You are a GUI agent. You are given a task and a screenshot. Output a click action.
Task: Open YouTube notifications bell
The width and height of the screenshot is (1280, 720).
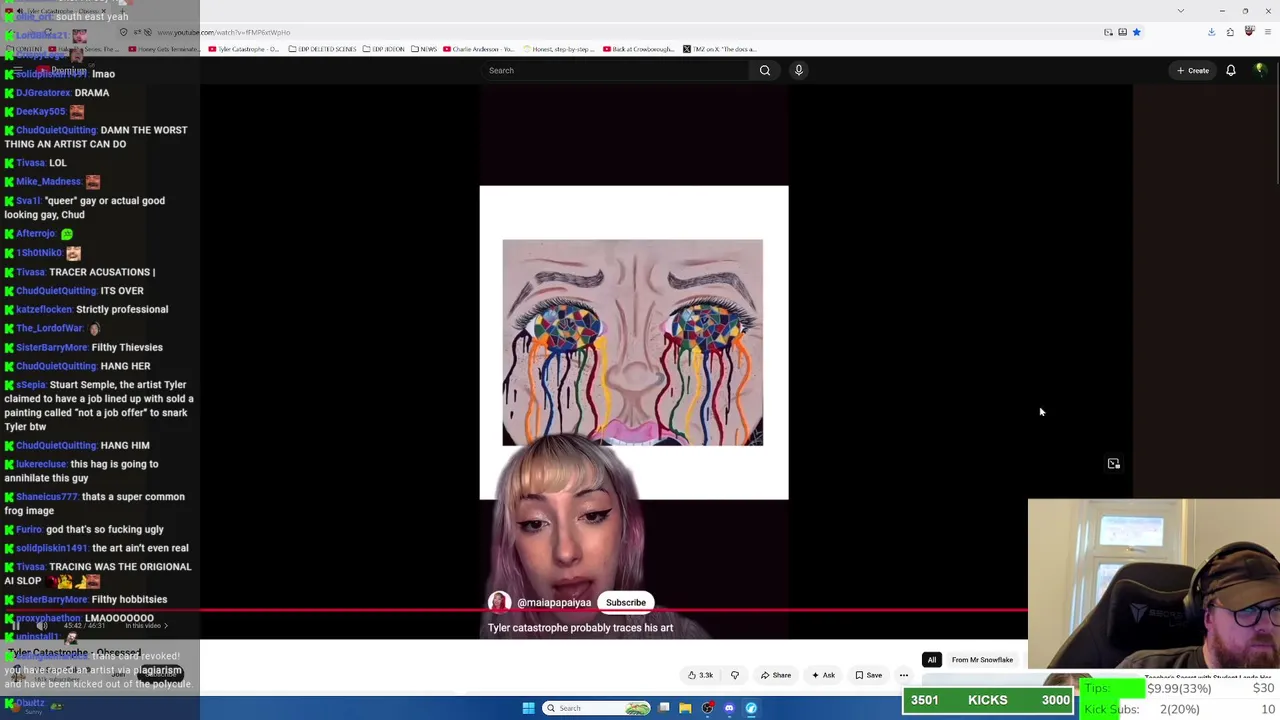pos(1231,70)
